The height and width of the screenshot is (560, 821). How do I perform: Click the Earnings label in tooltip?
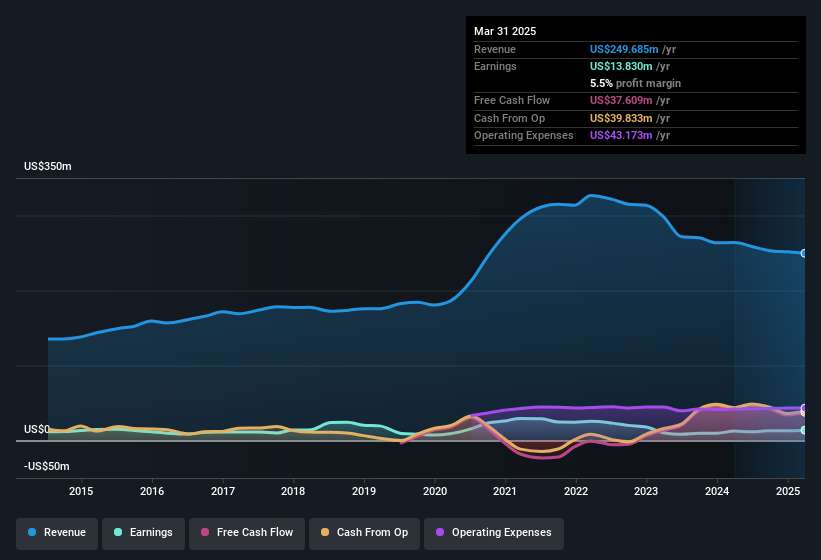(495, 66)
